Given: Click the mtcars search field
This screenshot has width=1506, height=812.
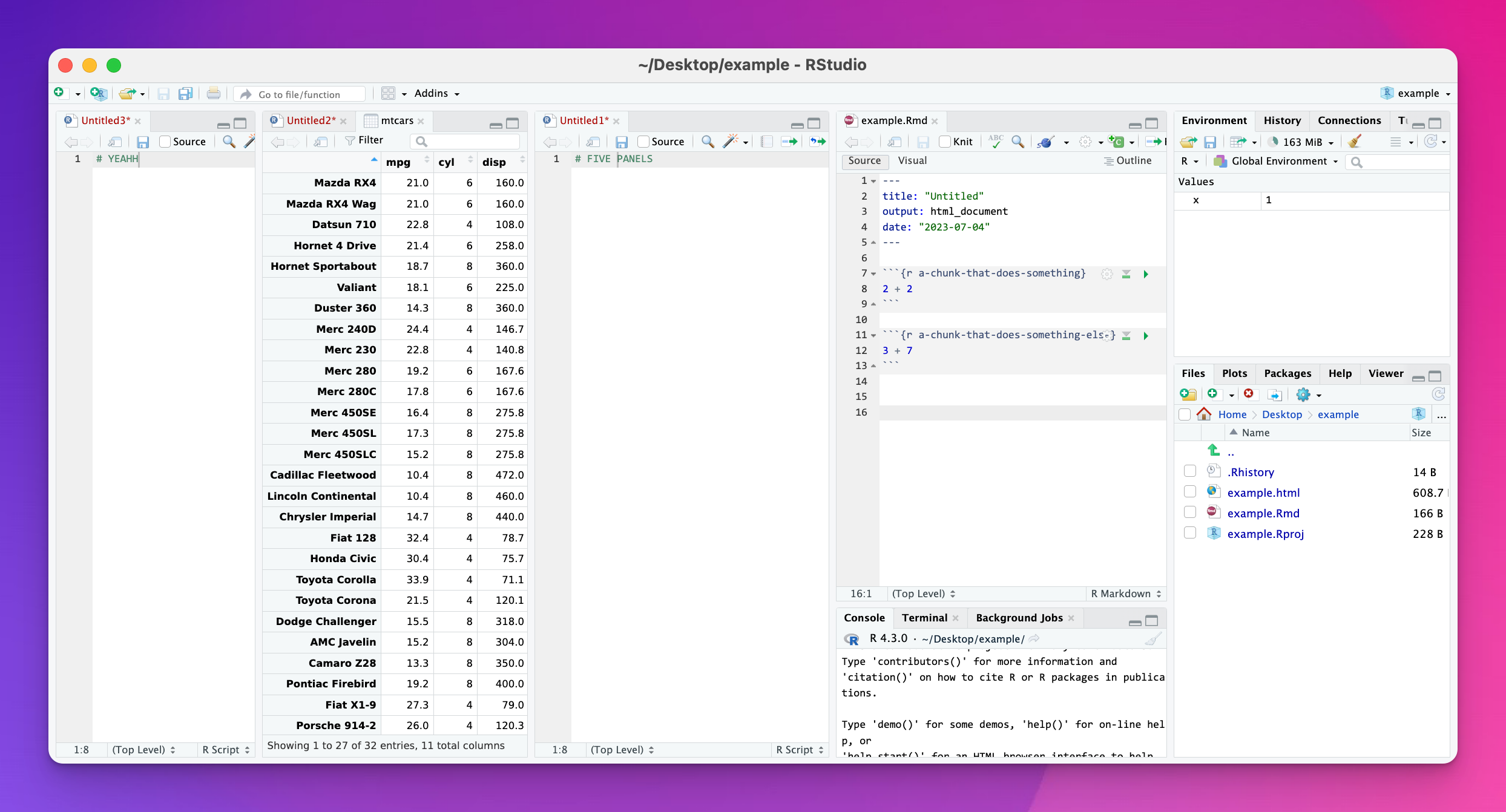Looking at the screenshot, I should coord(465,141).
